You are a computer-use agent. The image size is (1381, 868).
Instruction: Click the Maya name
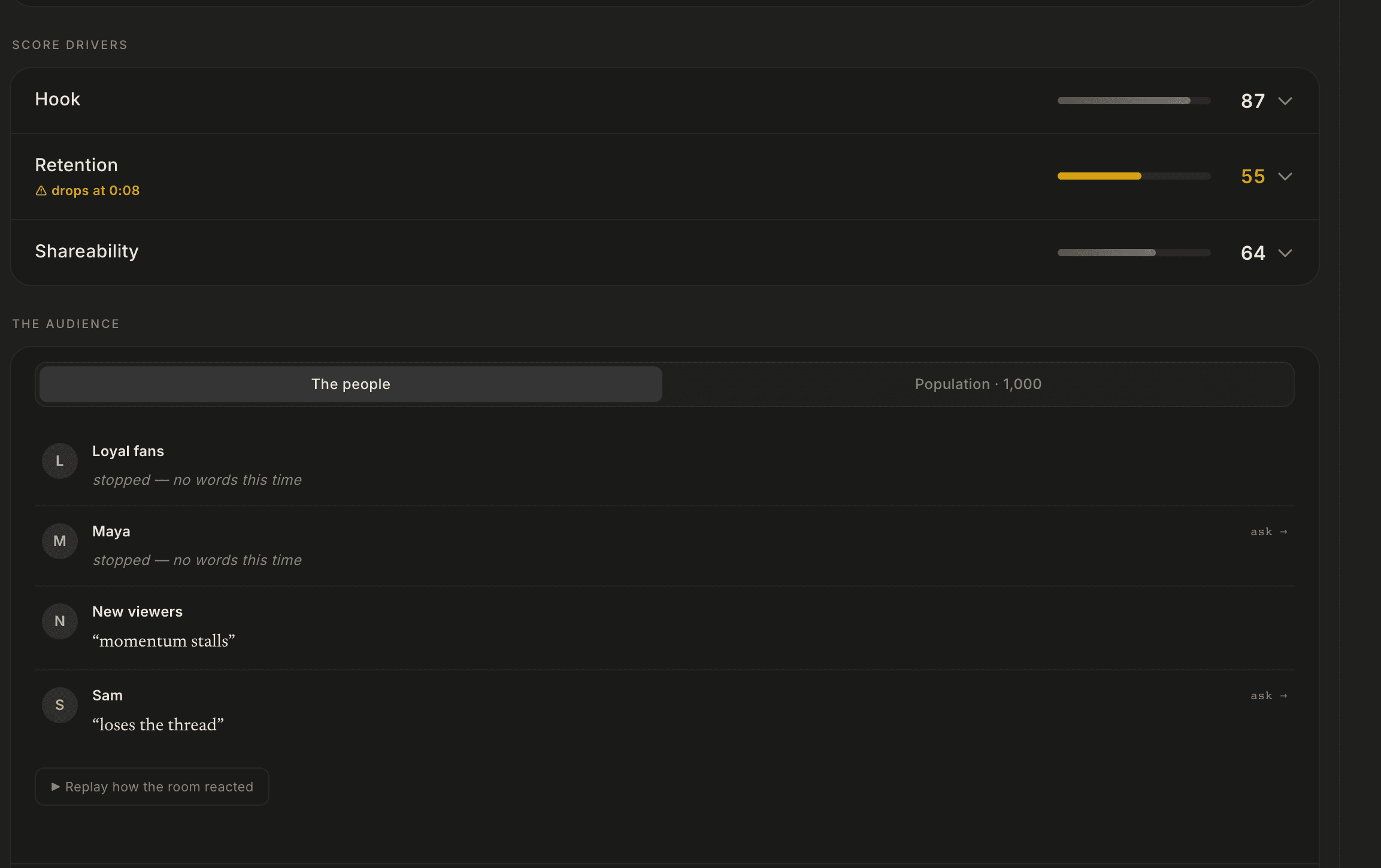111,532
